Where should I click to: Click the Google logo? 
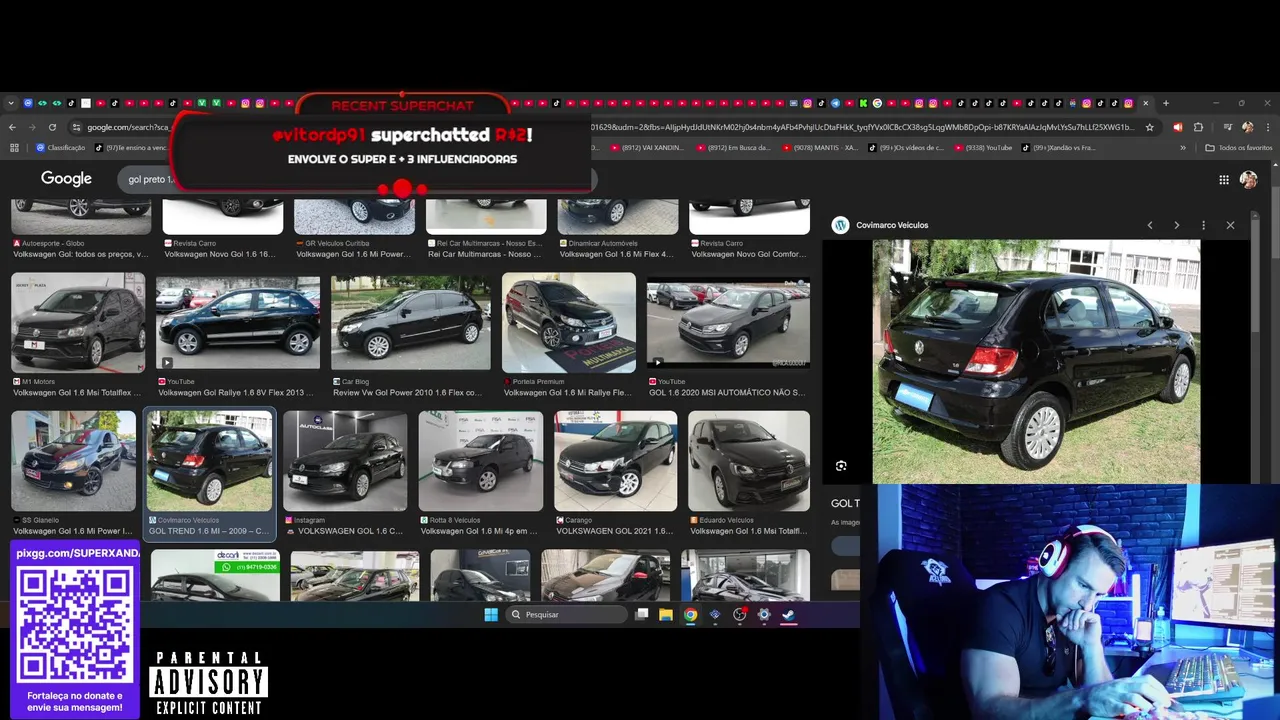point(66,179)
